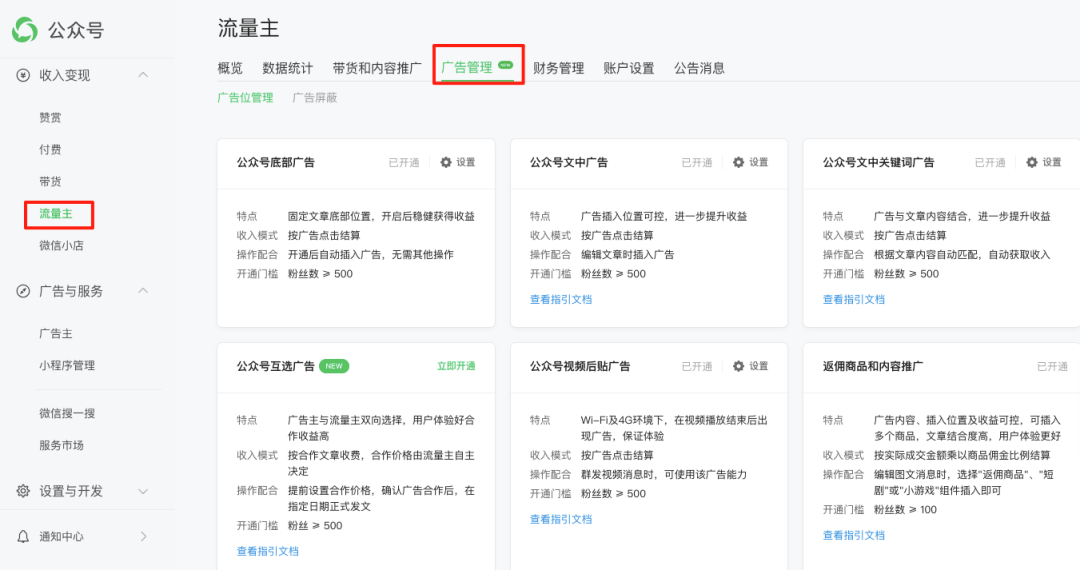
Task: Open the 公告消息 tab
Action: click(x=699, y=68)
